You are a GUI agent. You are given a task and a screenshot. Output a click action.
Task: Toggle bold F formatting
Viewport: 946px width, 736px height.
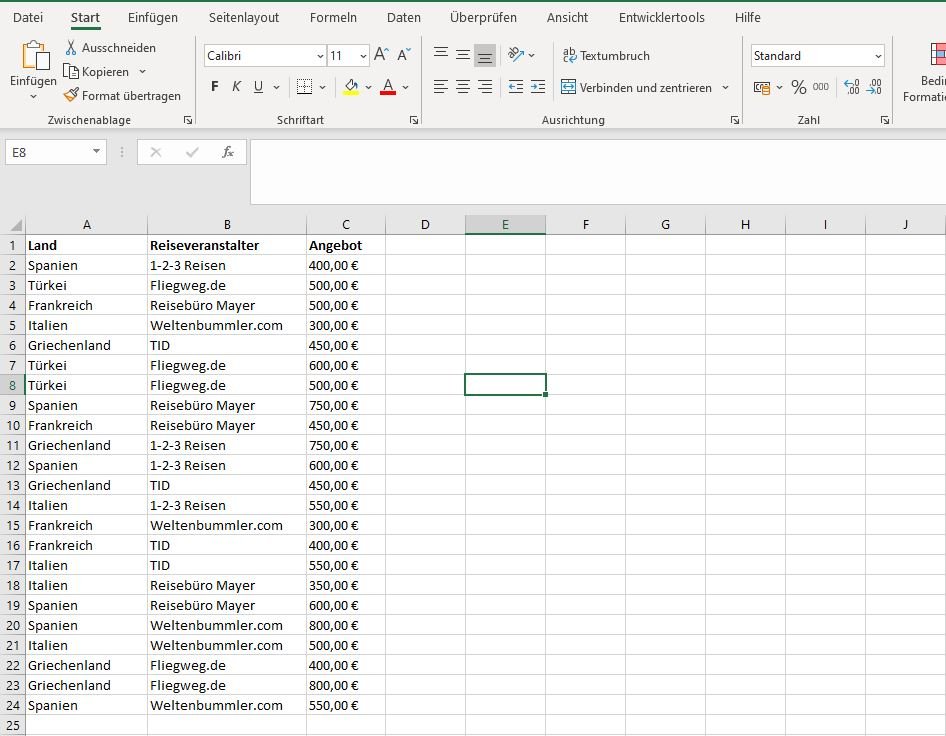(x=215, y=87)
